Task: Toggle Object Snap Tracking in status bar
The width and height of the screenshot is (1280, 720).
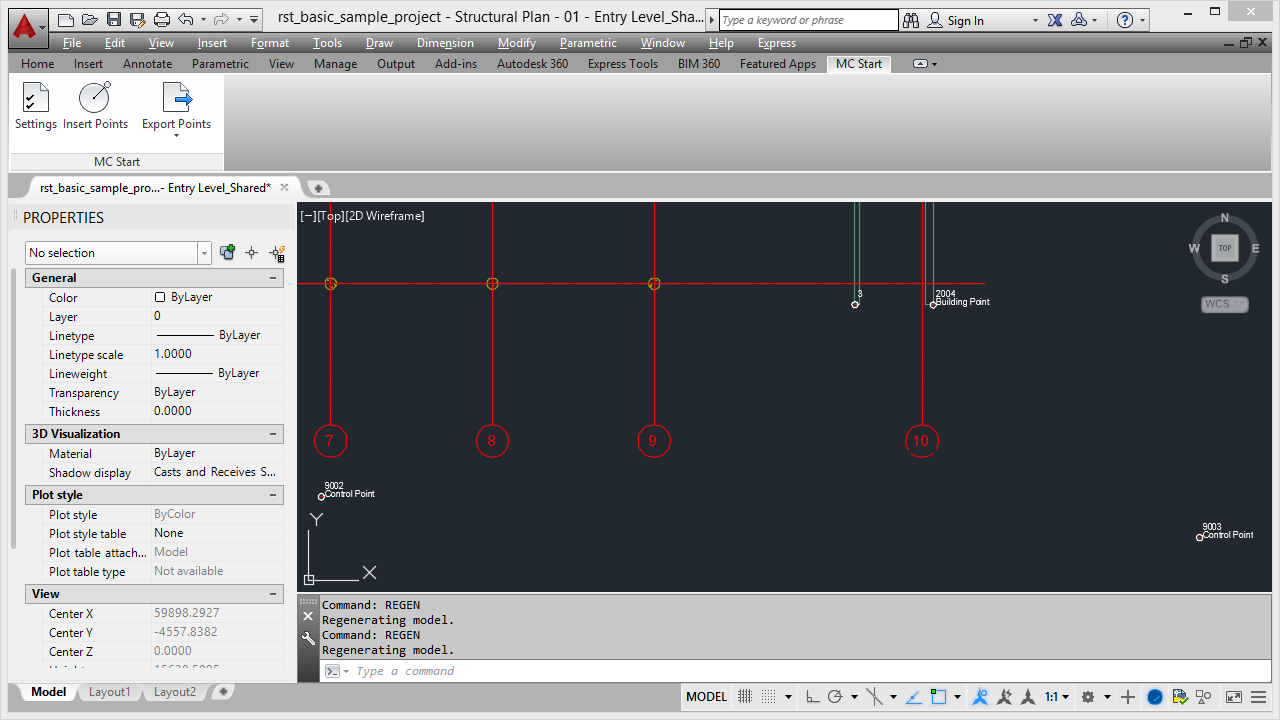Action: 915,696
